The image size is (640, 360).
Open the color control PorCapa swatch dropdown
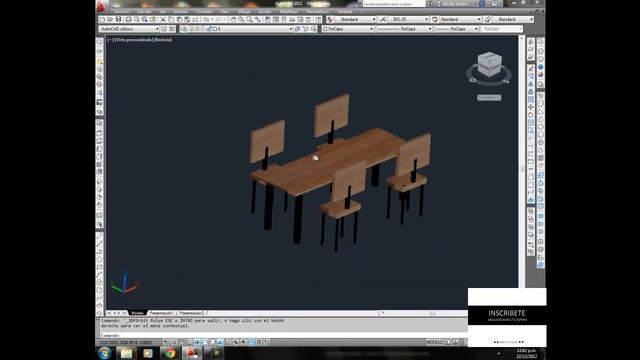pos(348,29)
